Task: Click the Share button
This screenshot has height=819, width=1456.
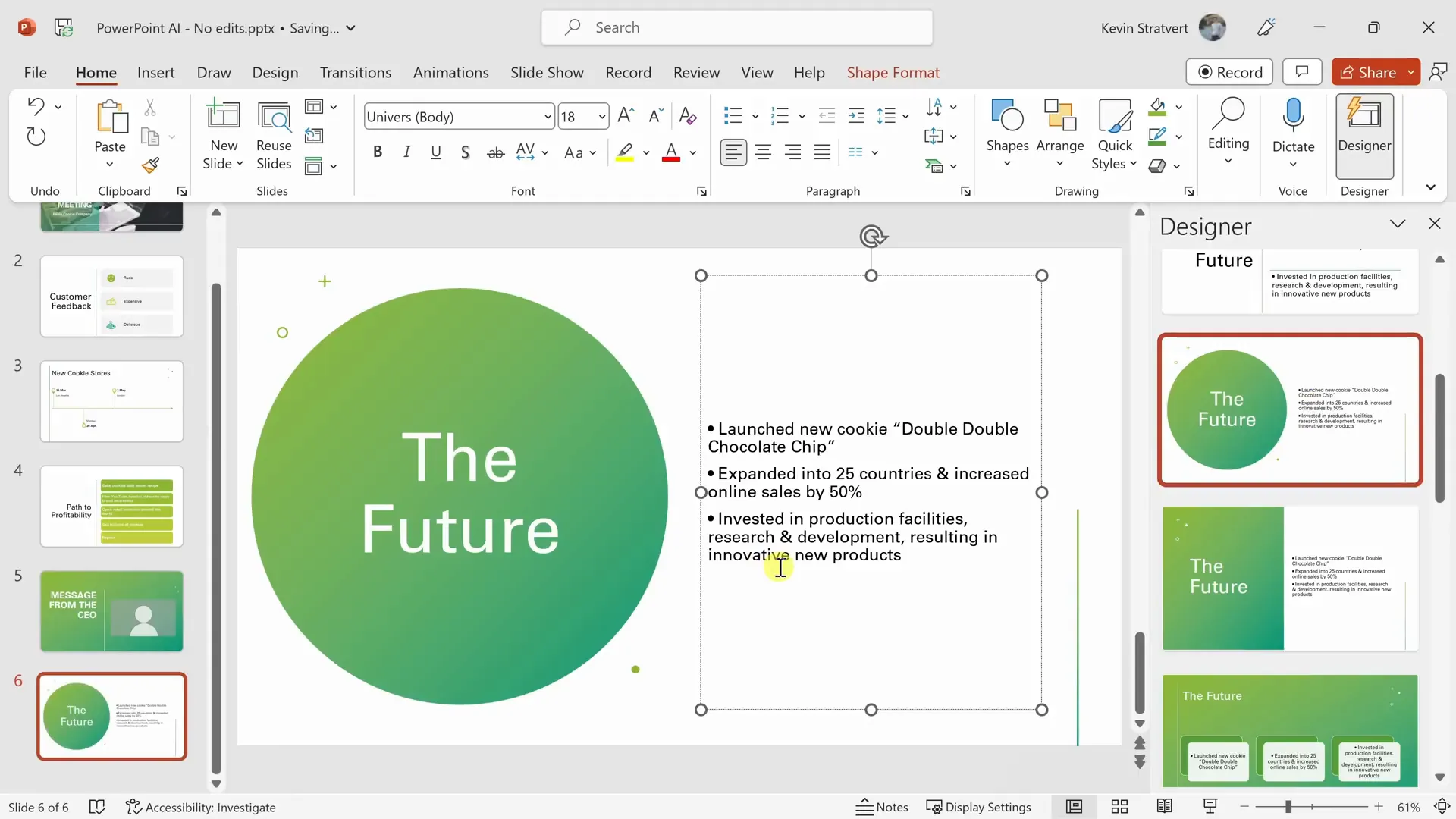Action: tap(1368, 72)
